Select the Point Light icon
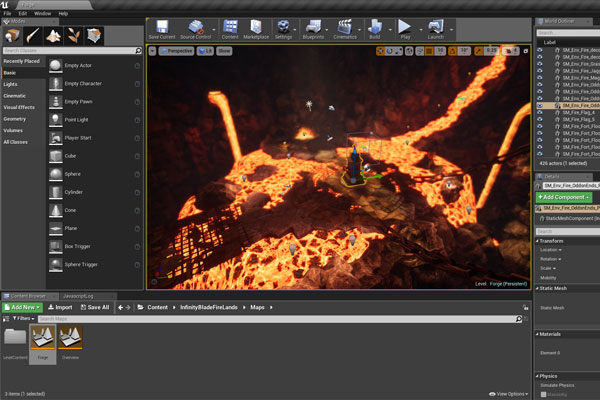This screenshot has width=600, height=400. (x=55, y=120)
